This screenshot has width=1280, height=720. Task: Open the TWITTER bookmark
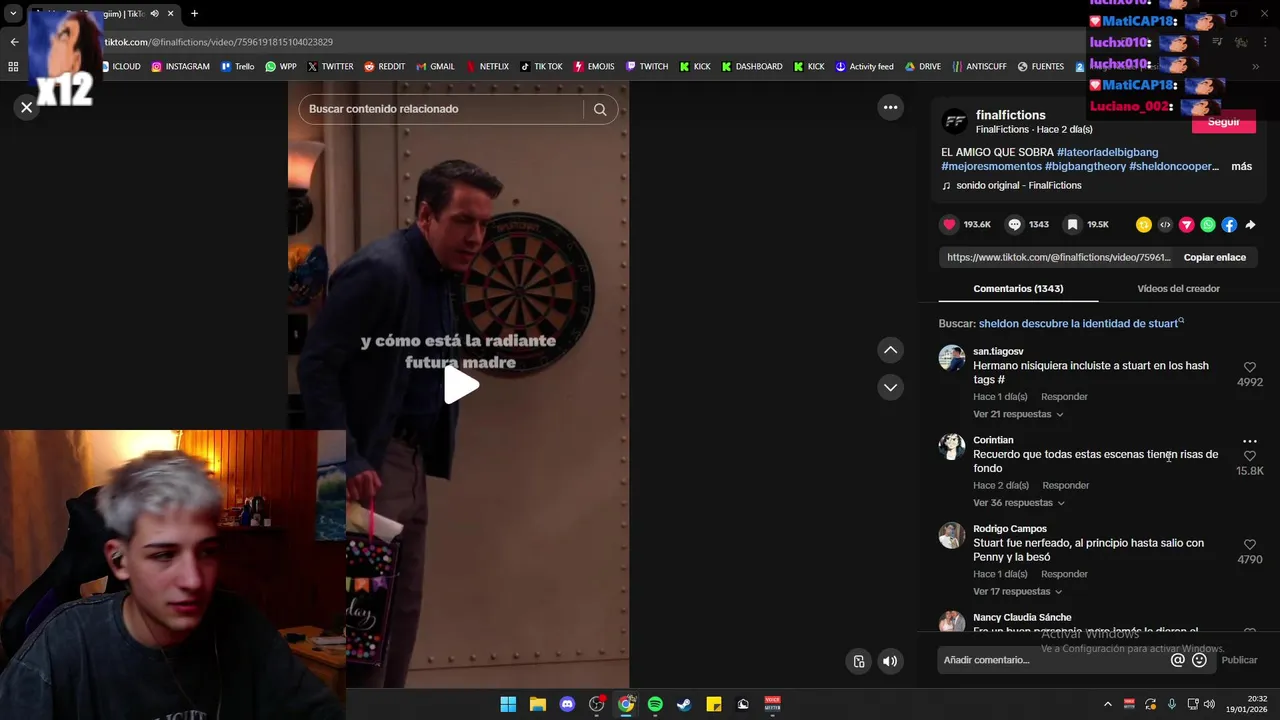(x=330, y=67)
